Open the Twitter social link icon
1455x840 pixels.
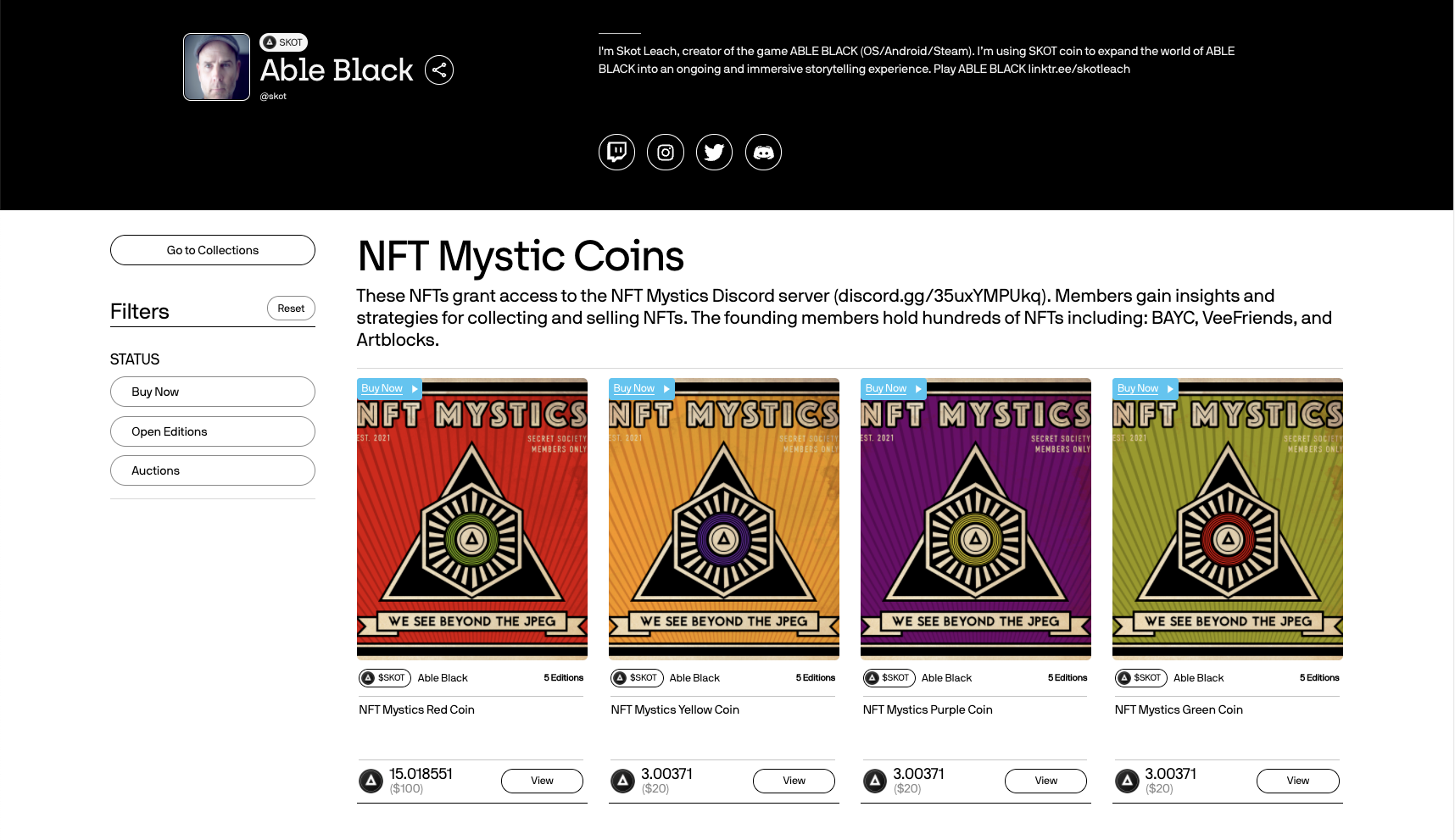point(715,153)
